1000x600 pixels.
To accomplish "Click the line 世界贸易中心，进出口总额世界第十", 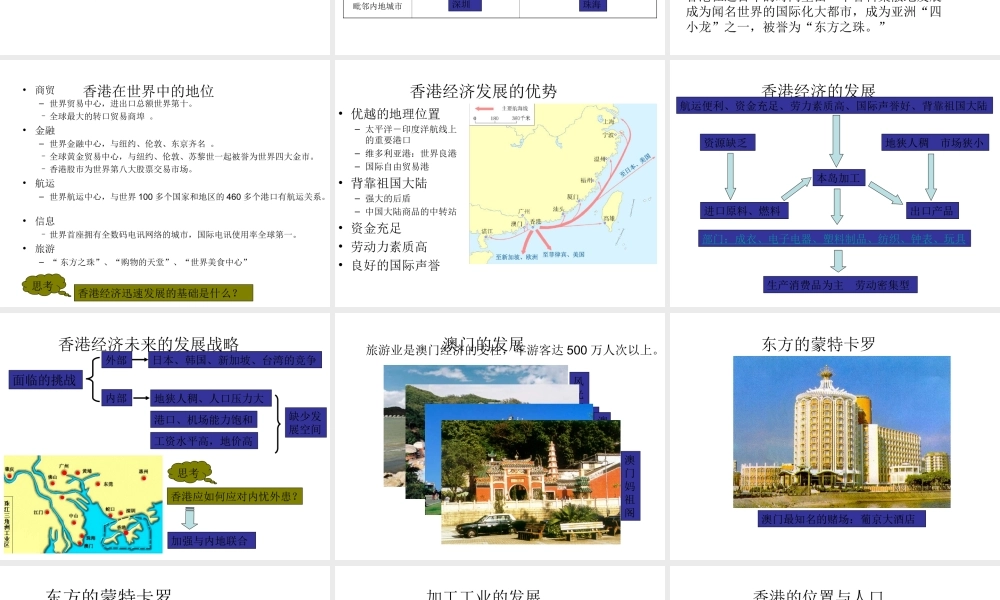I will (122, 103).
